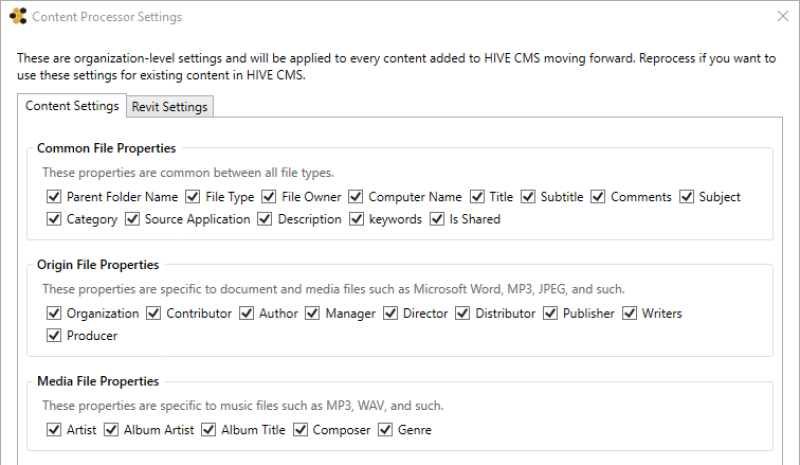Disable the File Owner checkbox
Viewport: 800px width, 465px height.
click(x=269, y=197)
